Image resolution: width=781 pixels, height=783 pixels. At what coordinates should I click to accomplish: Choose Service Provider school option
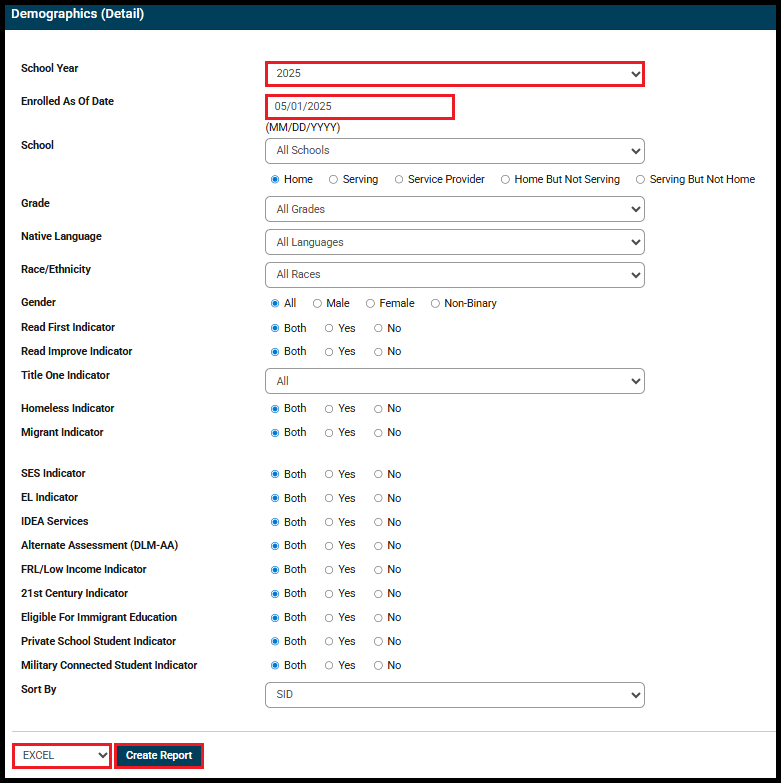click(399, 180)
